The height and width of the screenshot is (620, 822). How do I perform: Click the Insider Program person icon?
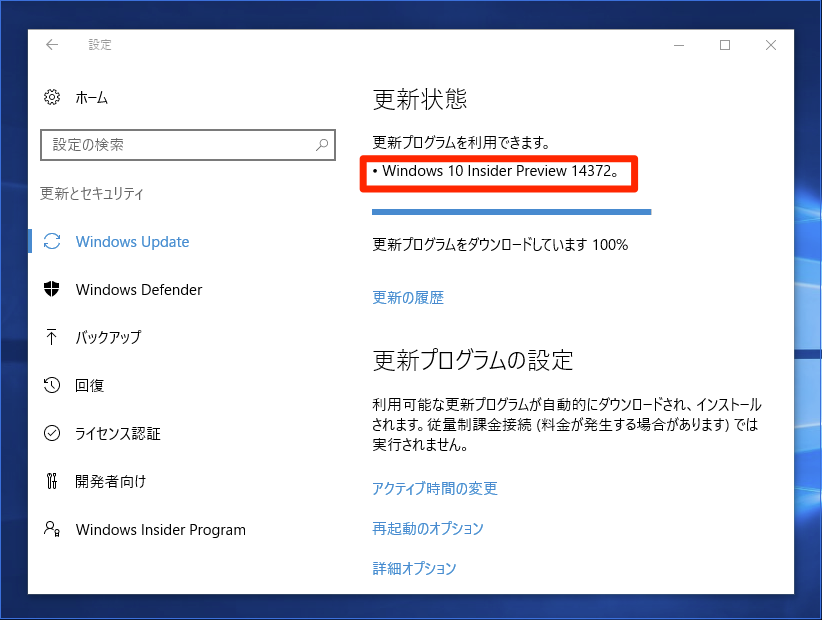(51, 529)
